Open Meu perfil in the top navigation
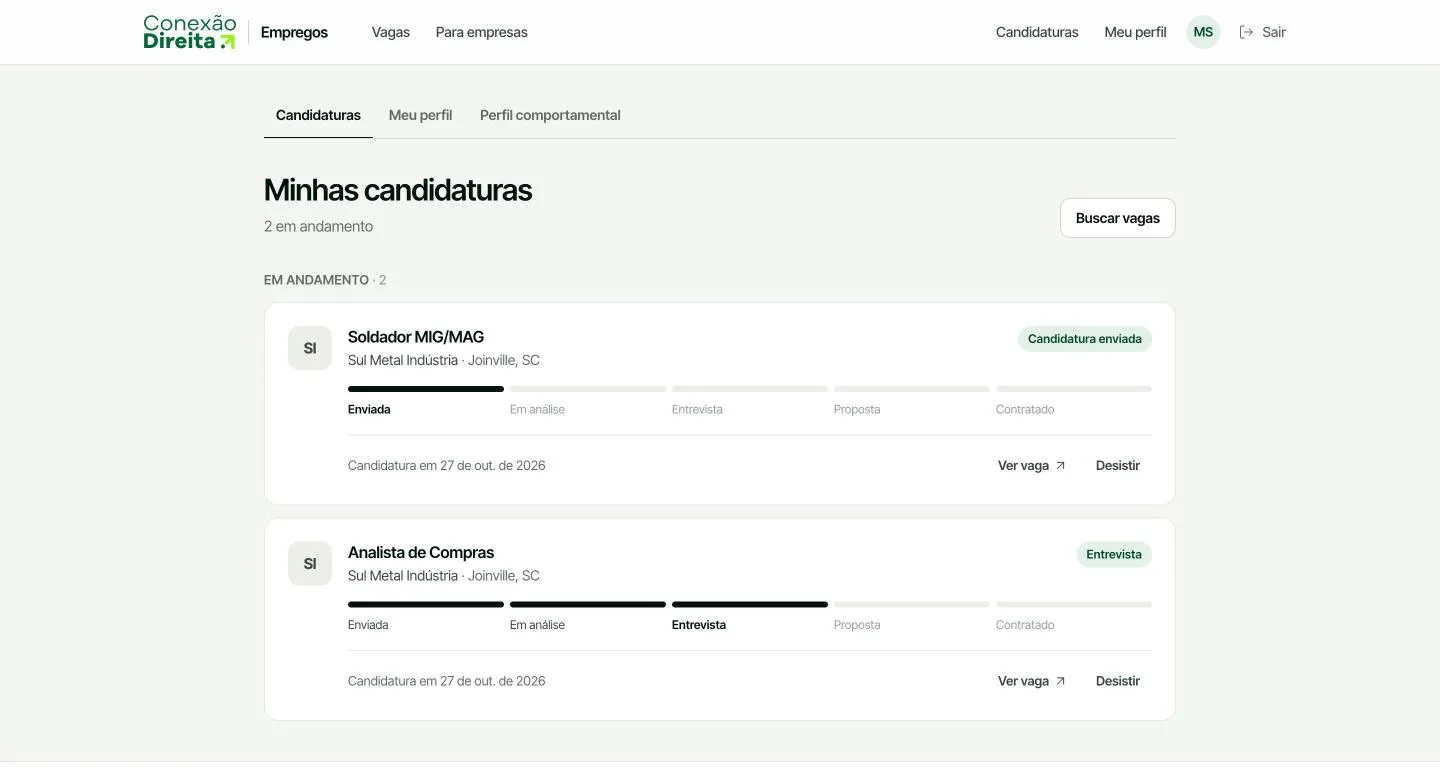 (x=1135, y=32)
